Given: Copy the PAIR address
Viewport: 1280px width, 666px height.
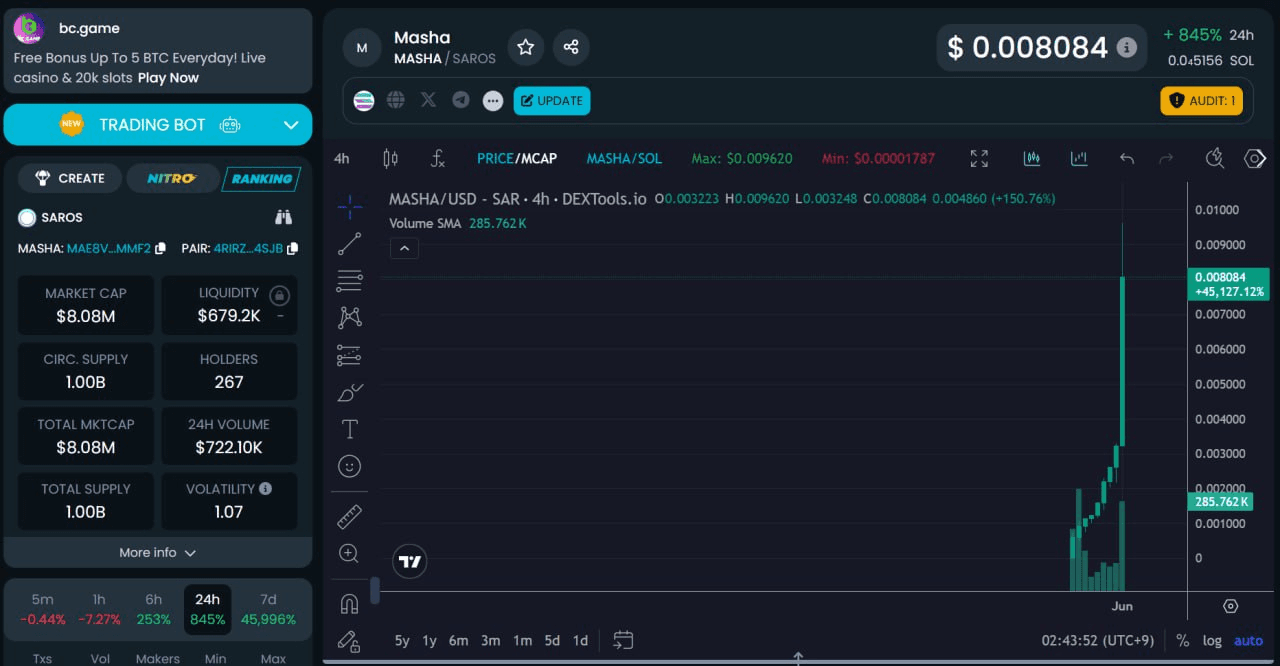Looking at the screenshot, I should (292, 248).
